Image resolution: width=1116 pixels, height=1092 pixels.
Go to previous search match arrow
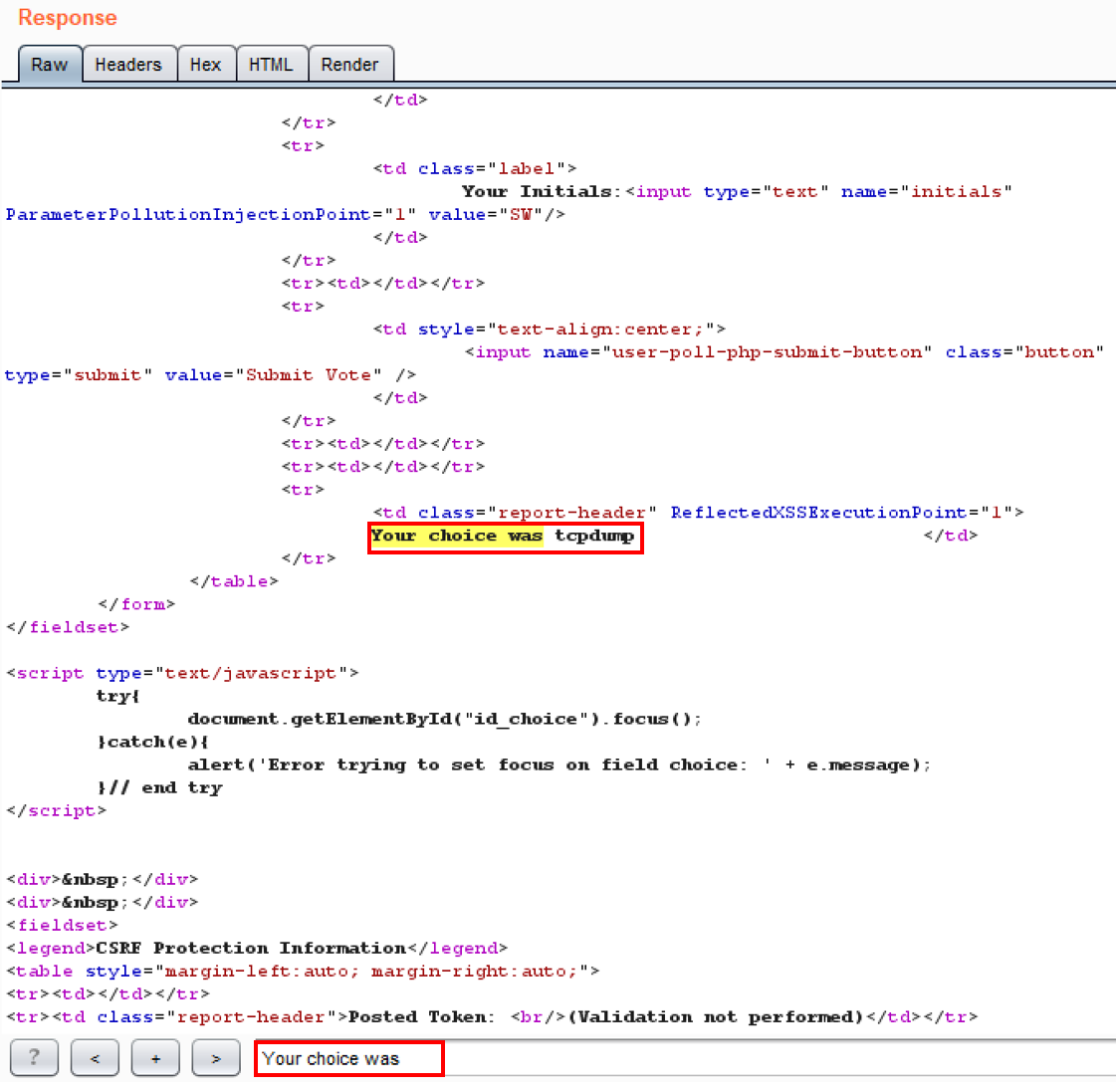(95, 1058)
